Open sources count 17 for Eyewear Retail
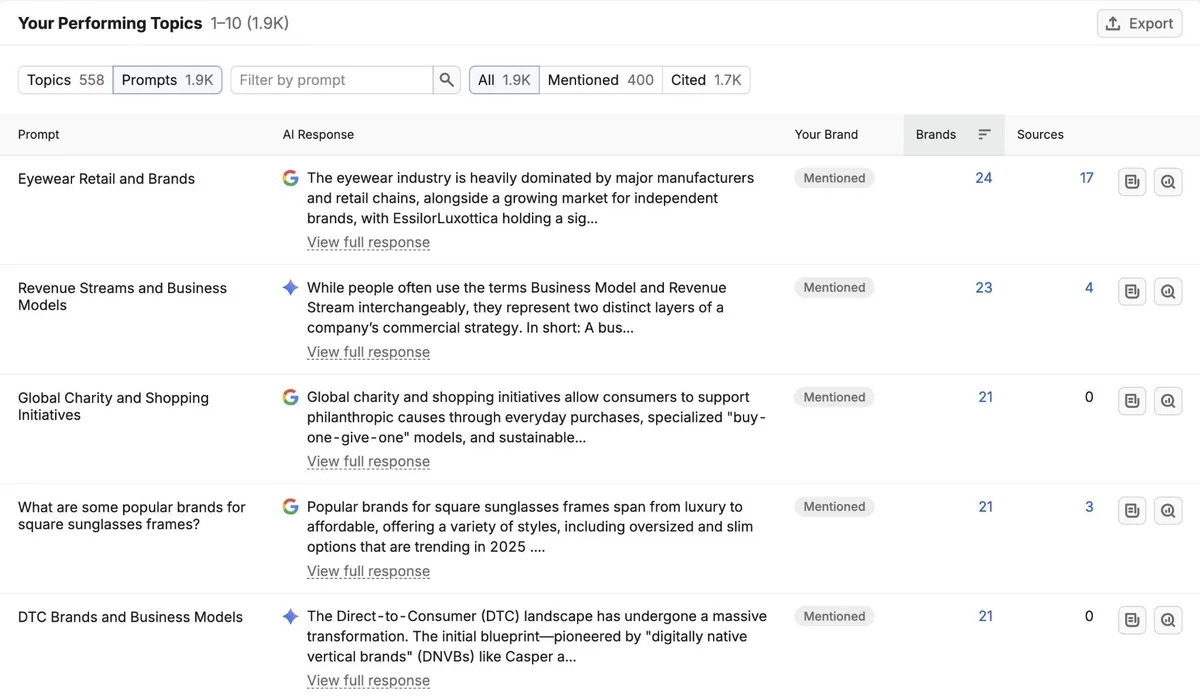The image size is (1200, 699). click(1087, 178)
